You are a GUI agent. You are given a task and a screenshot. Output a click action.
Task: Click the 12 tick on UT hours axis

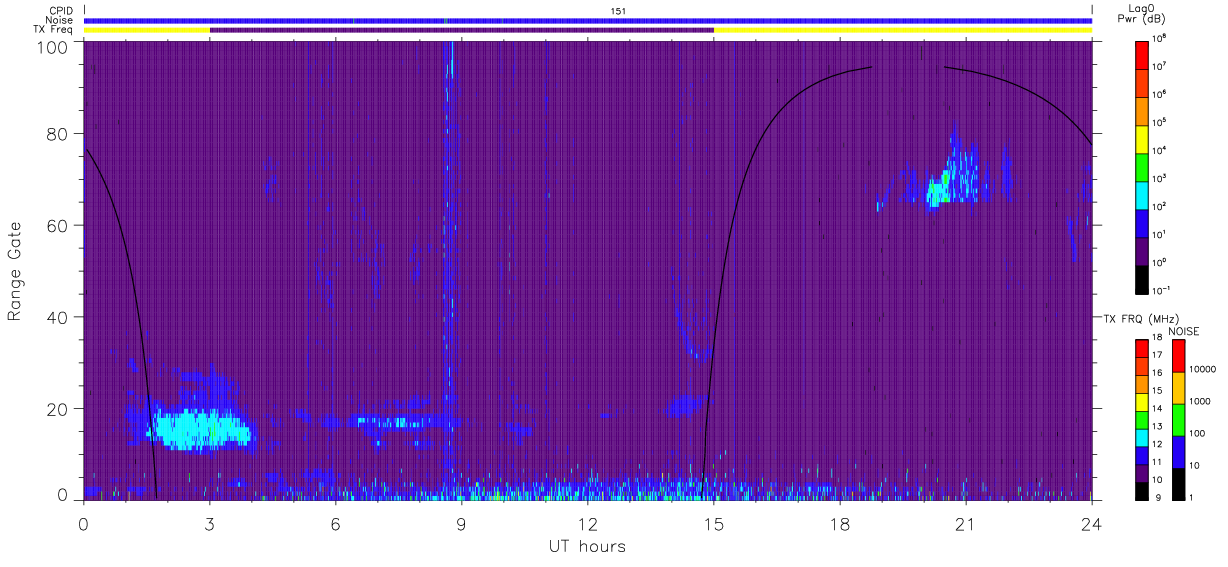click(x=587, y=524)
